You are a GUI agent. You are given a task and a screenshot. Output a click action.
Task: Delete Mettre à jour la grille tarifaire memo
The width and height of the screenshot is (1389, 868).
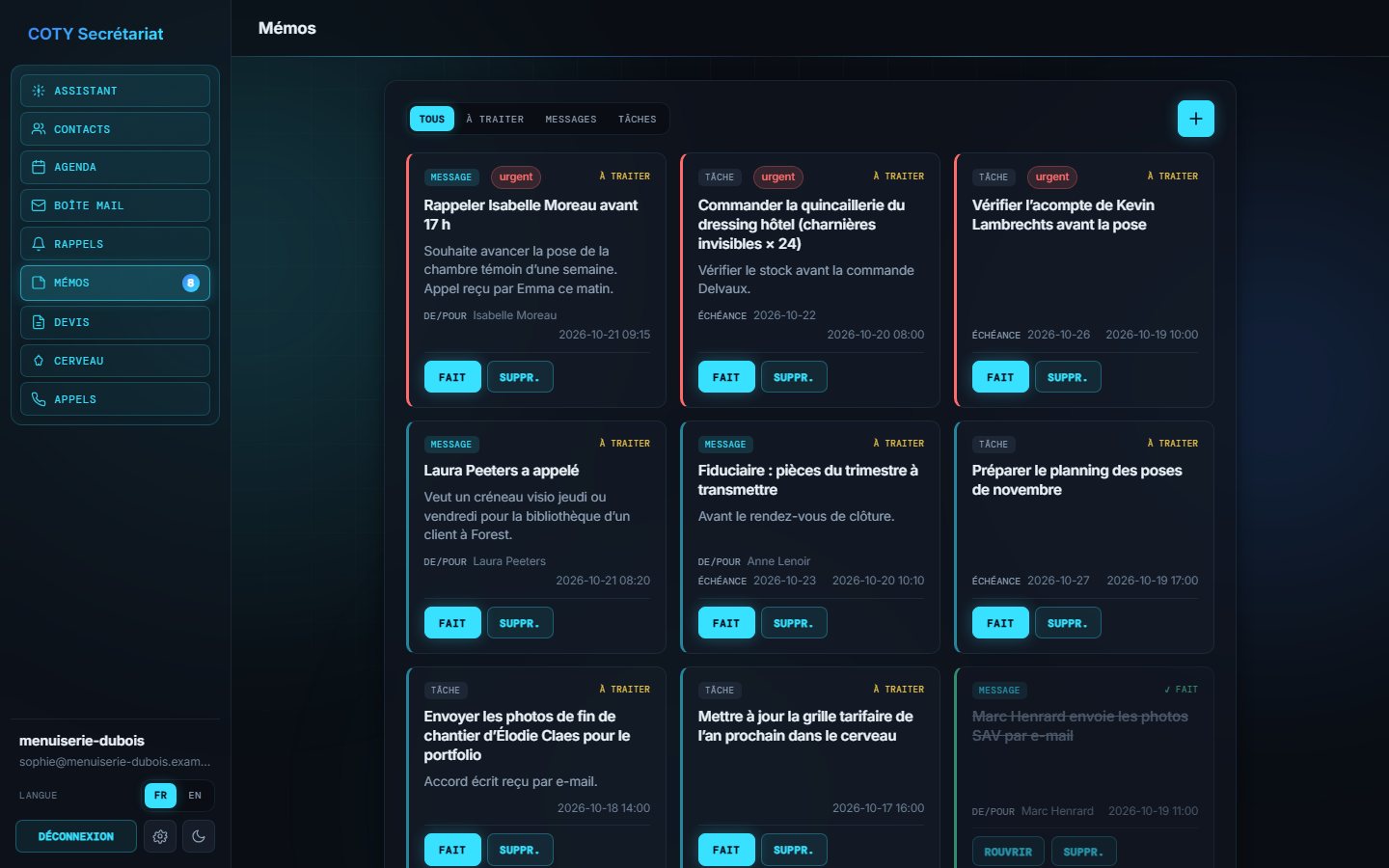coord(794,850)
